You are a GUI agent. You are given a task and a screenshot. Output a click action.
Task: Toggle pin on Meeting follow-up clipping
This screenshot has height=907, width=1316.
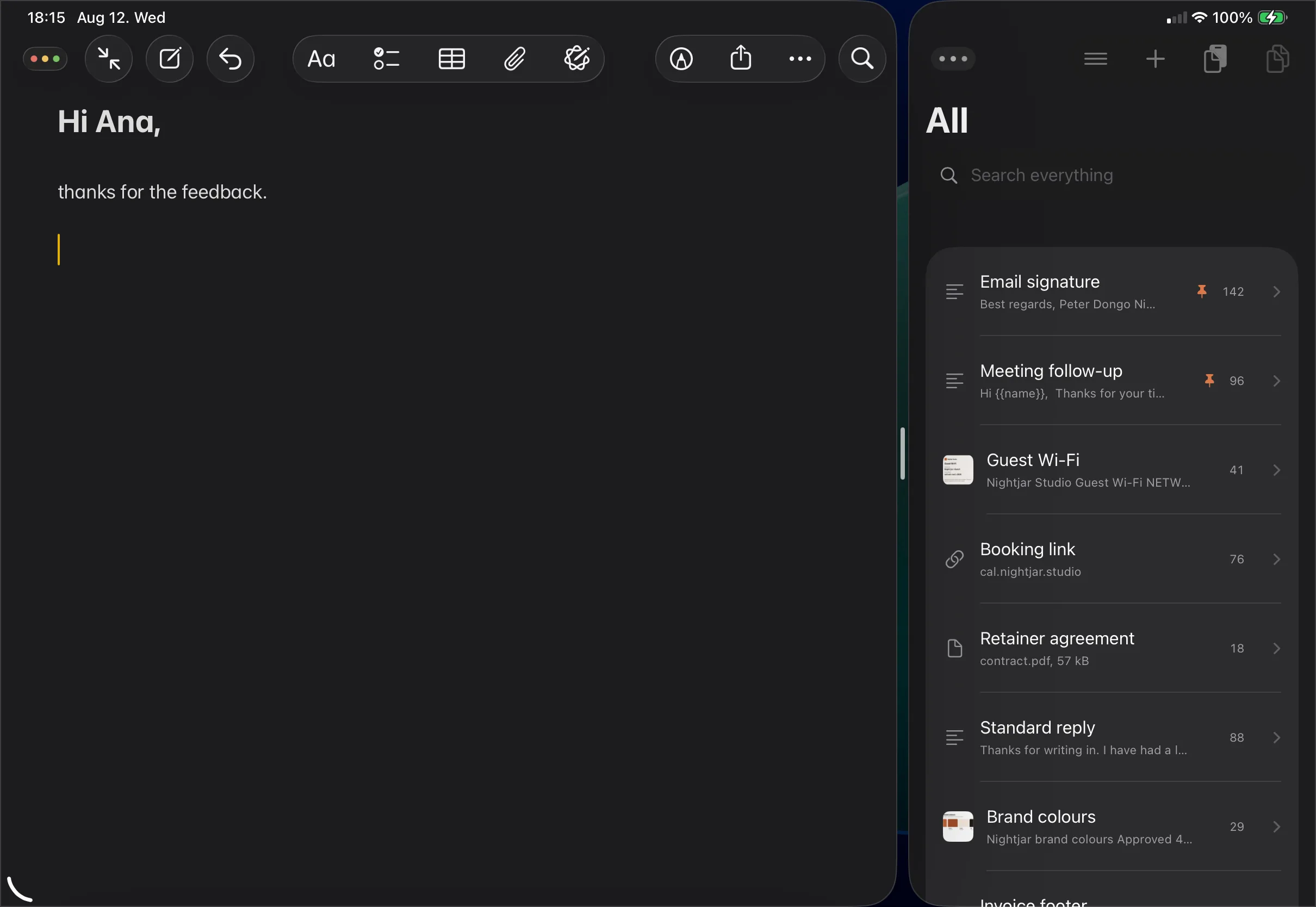click(1209, 381)
